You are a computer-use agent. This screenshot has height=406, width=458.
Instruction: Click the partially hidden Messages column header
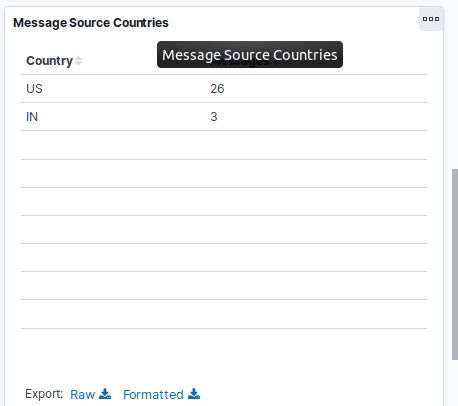click(240, 62)
